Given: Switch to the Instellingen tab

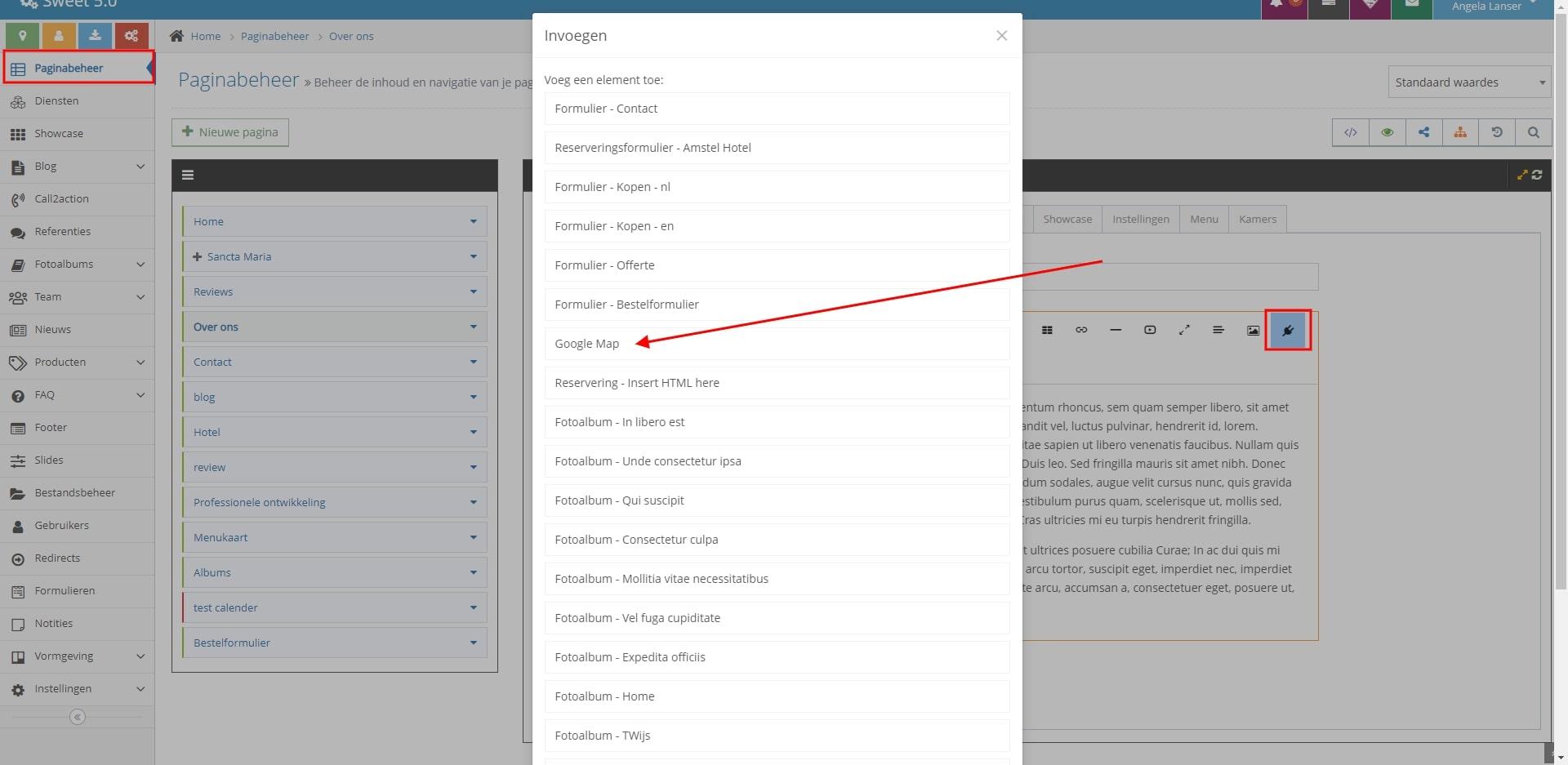Looking at the screenshot, I should (x=1140, y=219).
